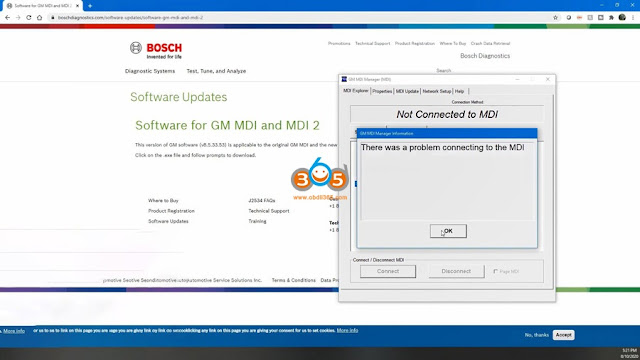Image resolution: width=640 pixels, height=360 pixels.
Task: Open the Chrome profile avatar
Action: [x=622, y=17]
